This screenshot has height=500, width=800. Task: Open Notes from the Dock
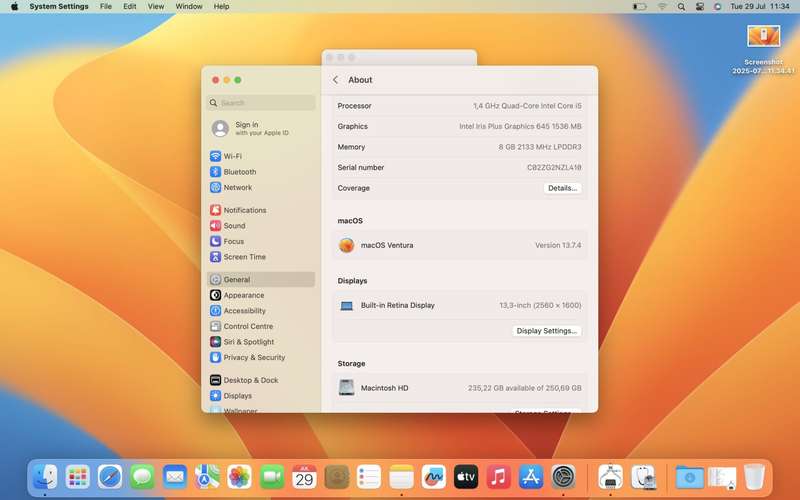(x=402, y=477)
